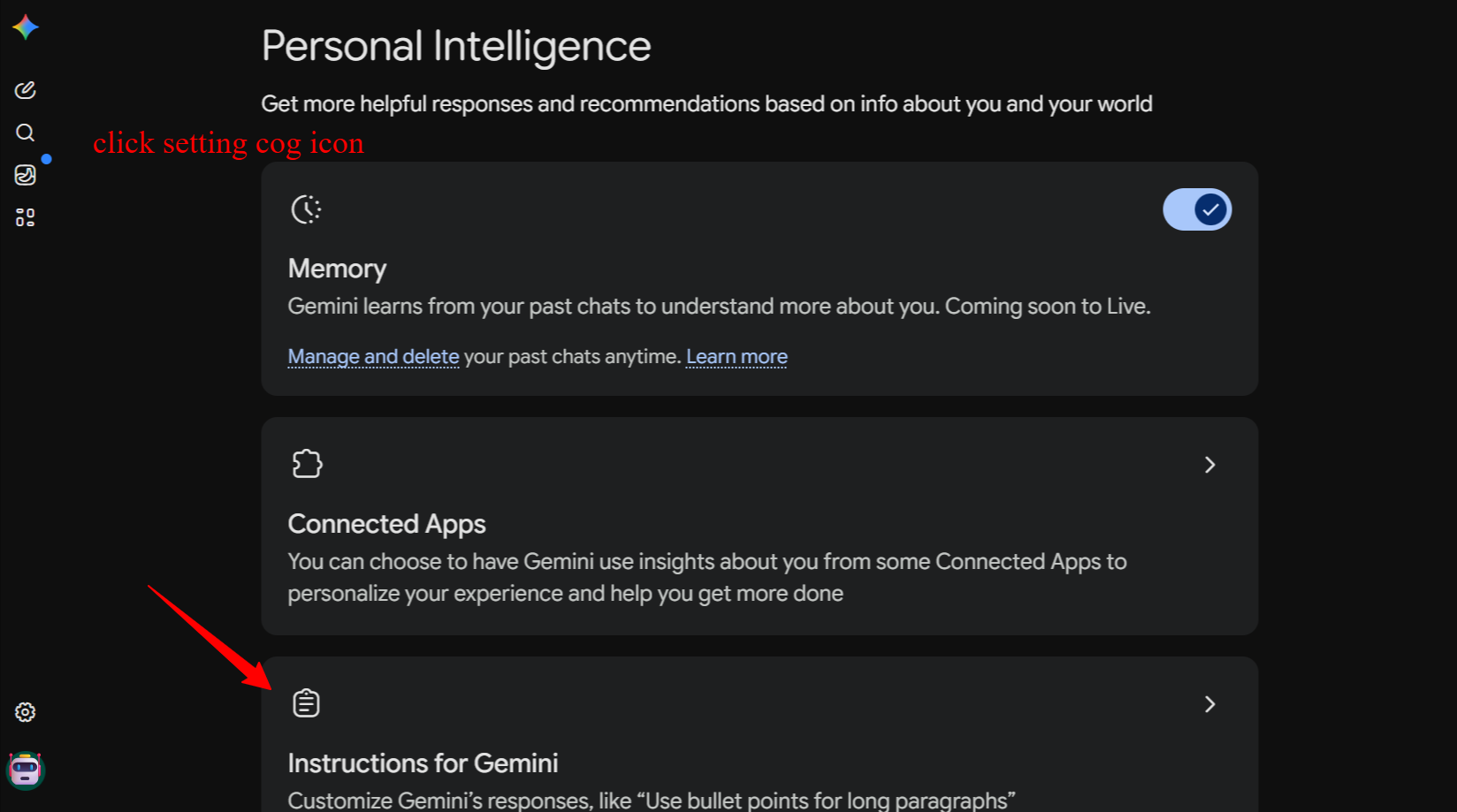
Task: Click the Instructions for Gemini heading
Action: click(x=423, y=763)
